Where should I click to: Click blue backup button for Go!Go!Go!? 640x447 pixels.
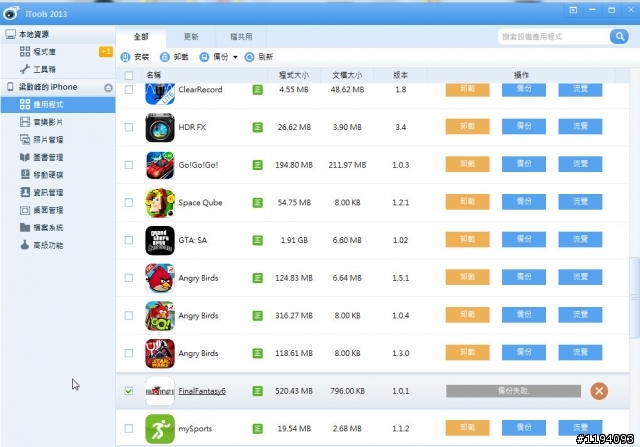point(524,164)
